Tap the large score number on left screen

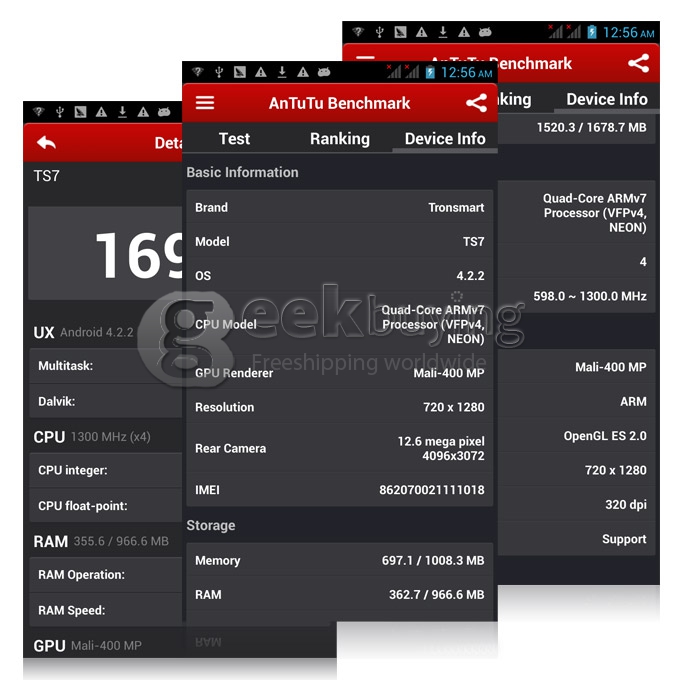(x=139, y=255)
